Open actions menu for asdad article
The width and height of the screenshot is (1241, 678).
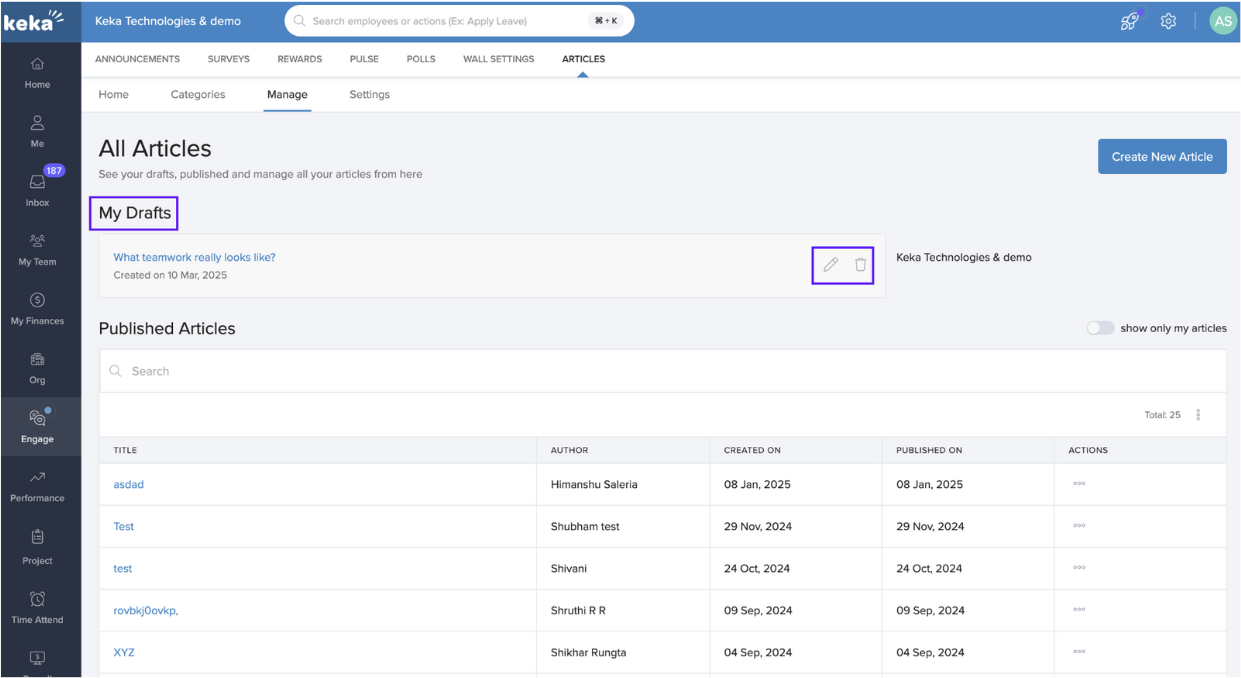(x=1079, y=484)
